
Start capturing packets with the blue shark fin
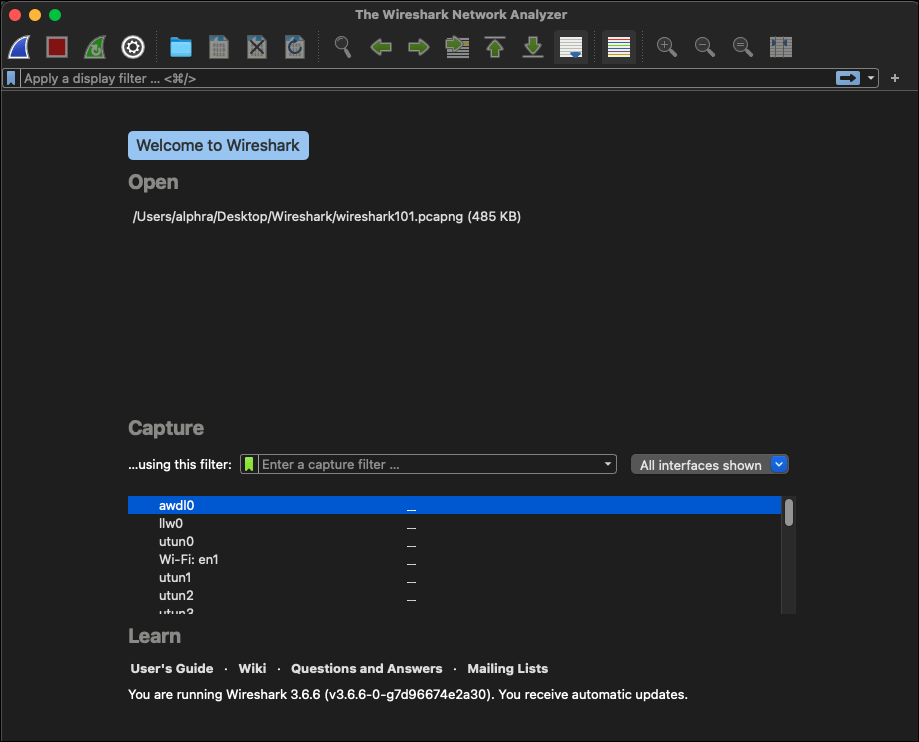pos(18,47)
